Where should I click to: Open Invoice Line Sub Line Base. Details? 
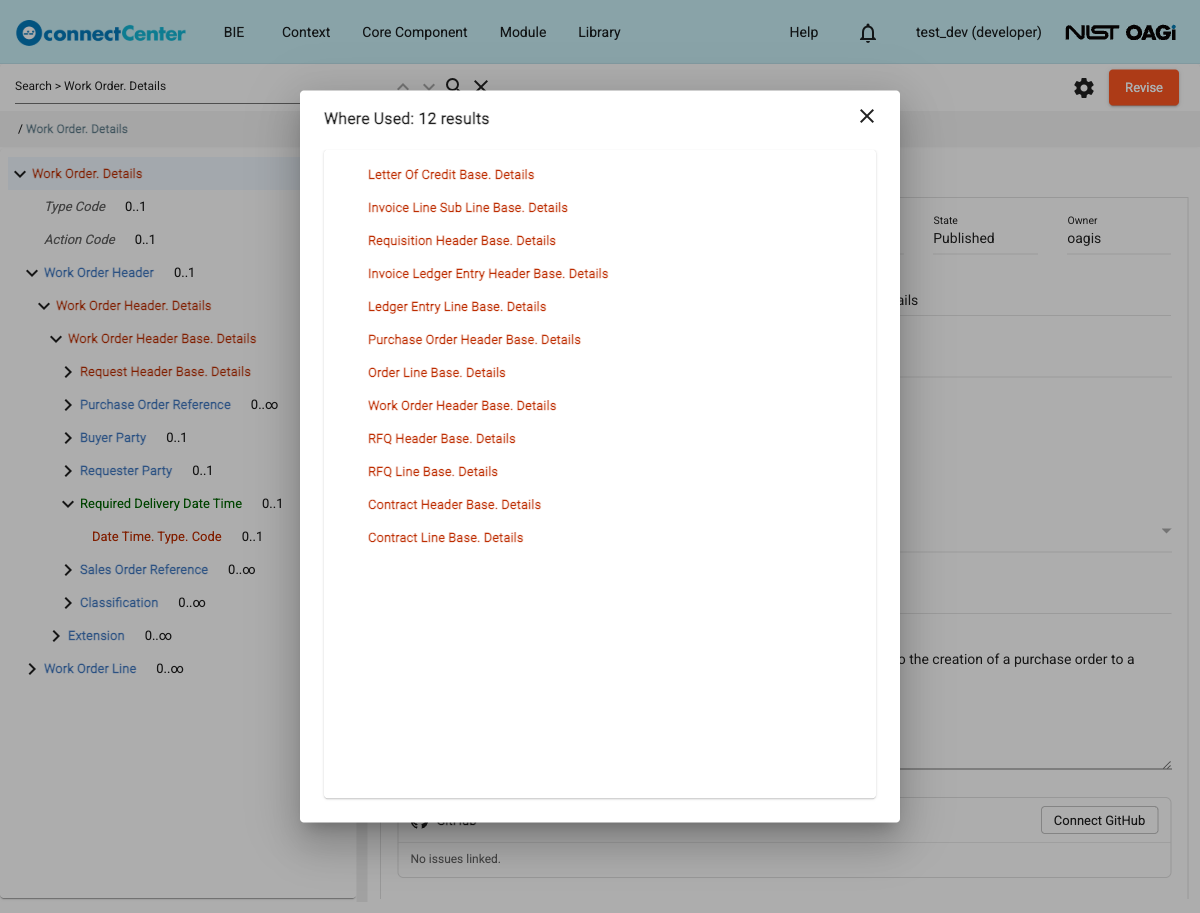click(x=468, y=208)
